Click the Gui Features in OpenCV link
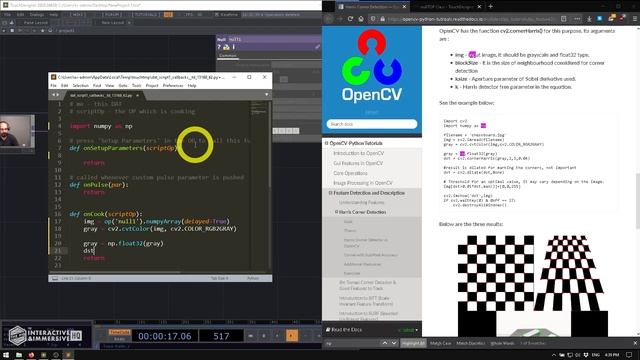Image resolution: width=640 pixels, height=360 pixels. 358,163
